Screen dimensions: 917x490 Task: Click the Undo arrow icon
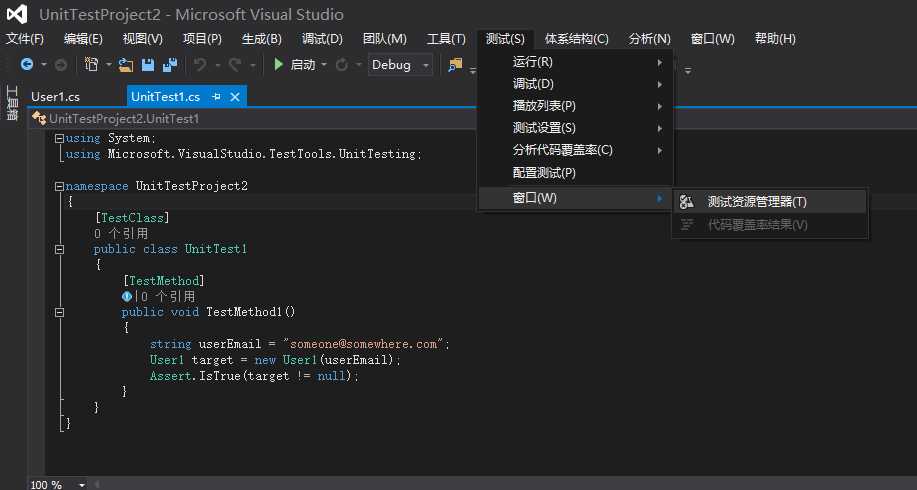coord(200,64)
